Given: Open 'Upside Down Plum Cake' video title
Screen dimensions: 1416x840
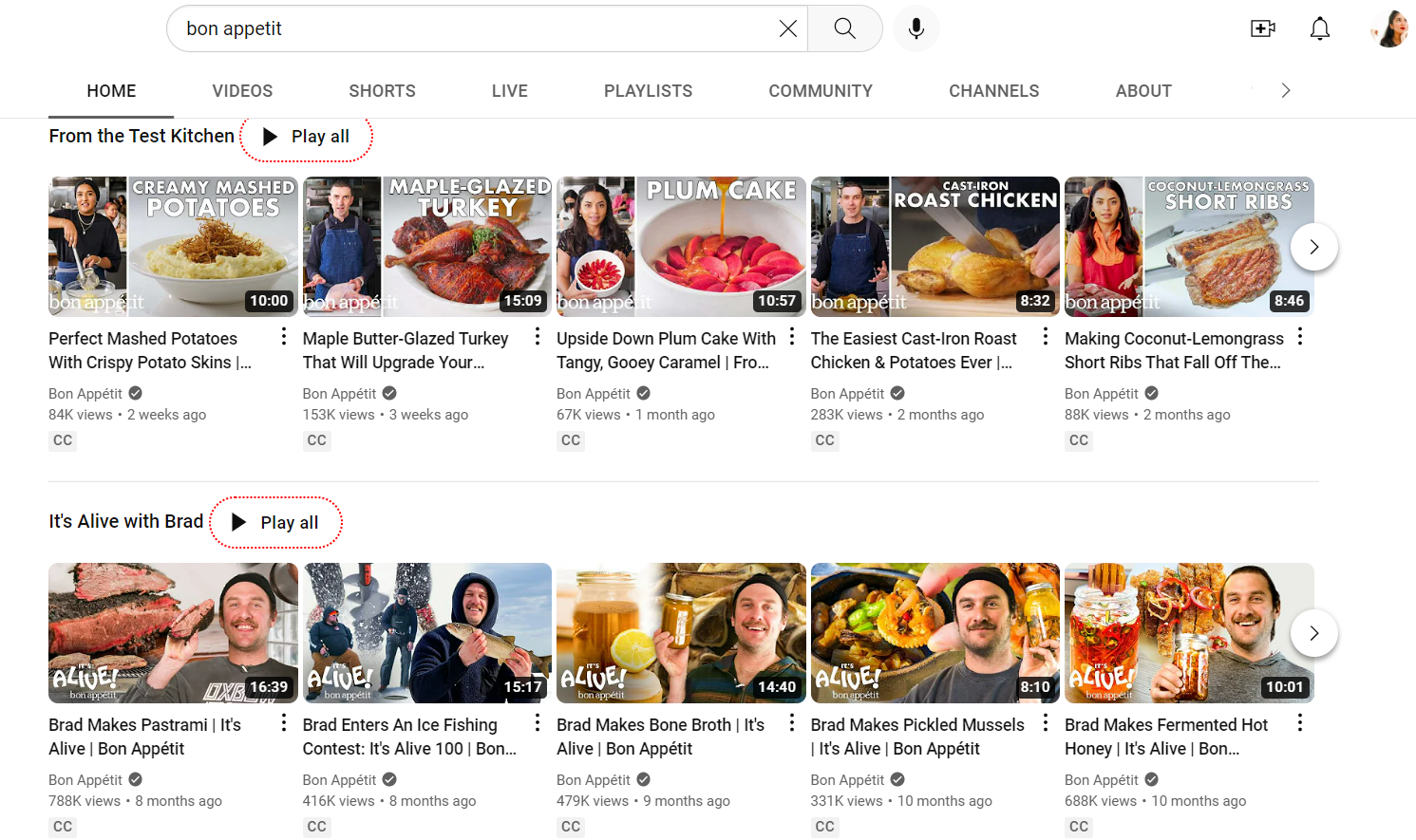Looking at the screenshot, I should pos(666,350).
